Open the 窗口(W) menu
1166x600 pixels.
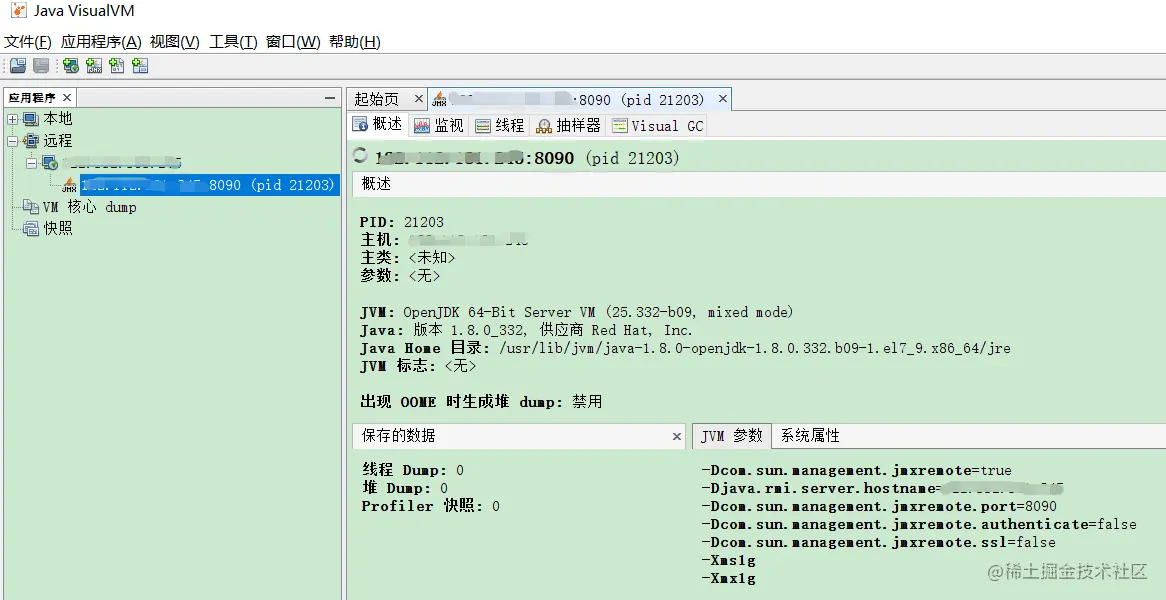click(293, 42)
